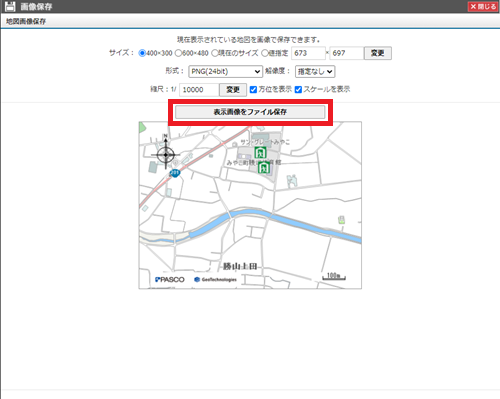Click the サン・グレートみやこ label on map
The height and width of the screenshot is (399, 500).
pyautogui.click(x=265, y=142)
